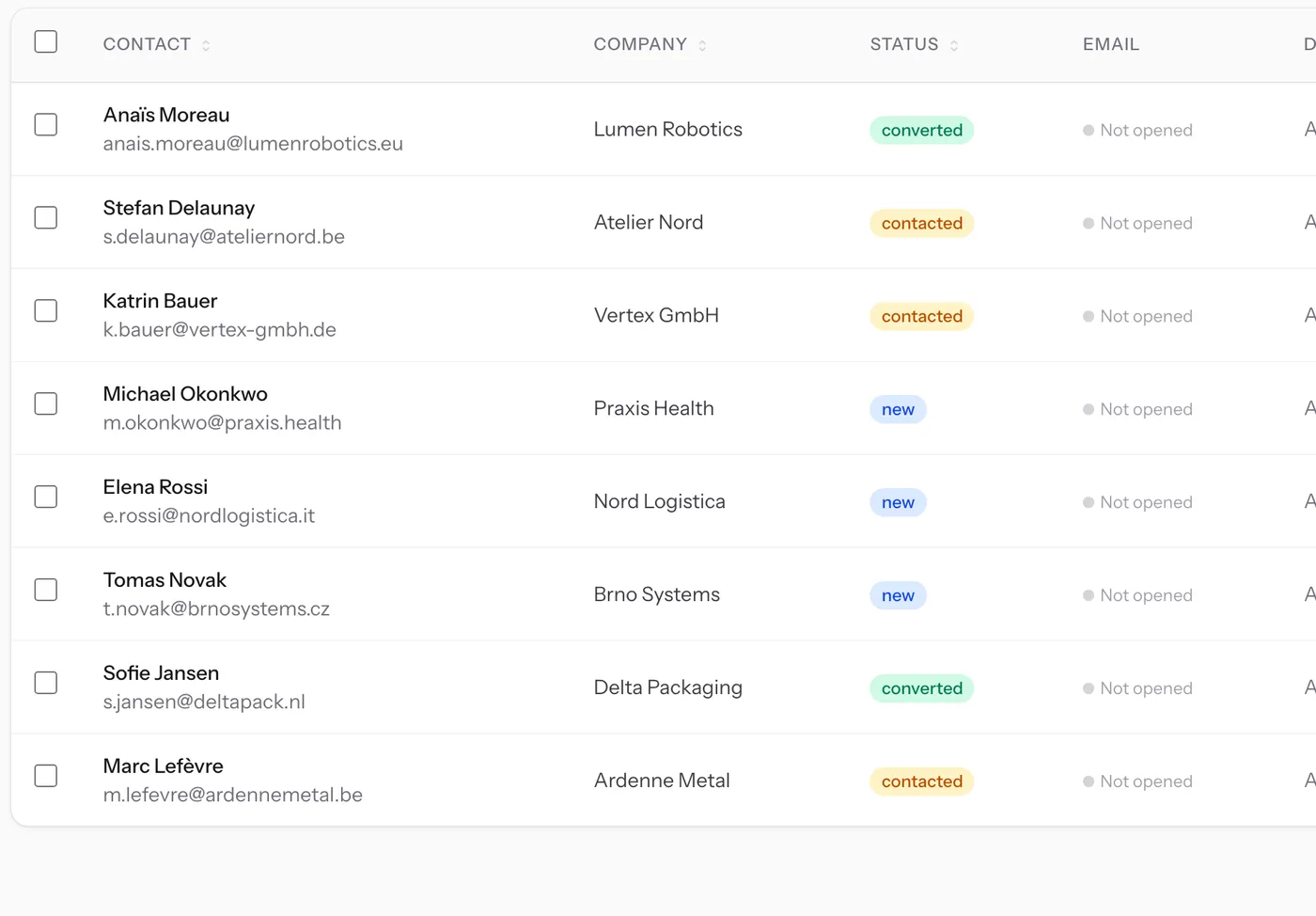Click the Vertex GmbH company cell
Screen dimensions: 1316x916
[x=656, y=315]
